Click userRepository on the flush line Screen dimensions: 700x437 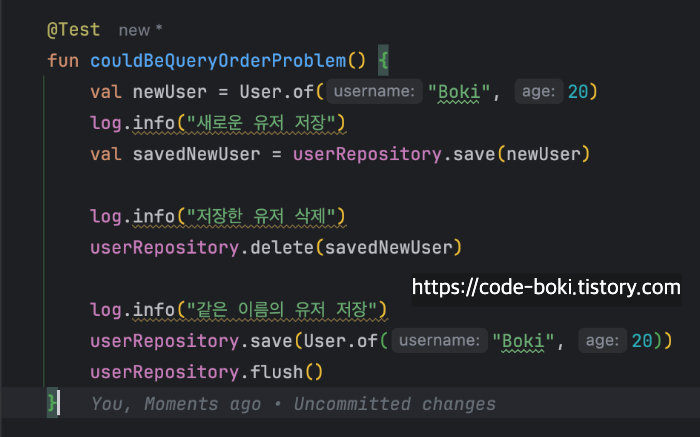[x=165, y=372]
